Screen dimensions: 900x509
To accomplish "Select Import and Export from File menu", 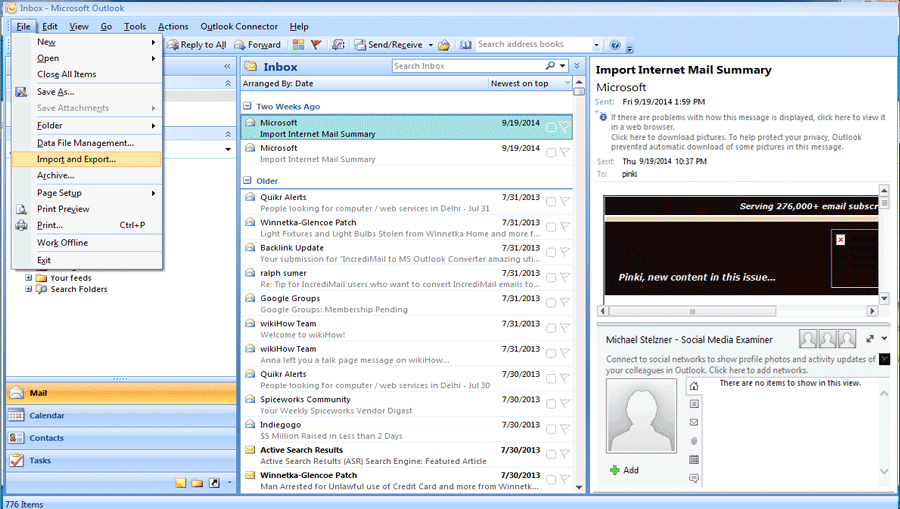I will point(76,159).
